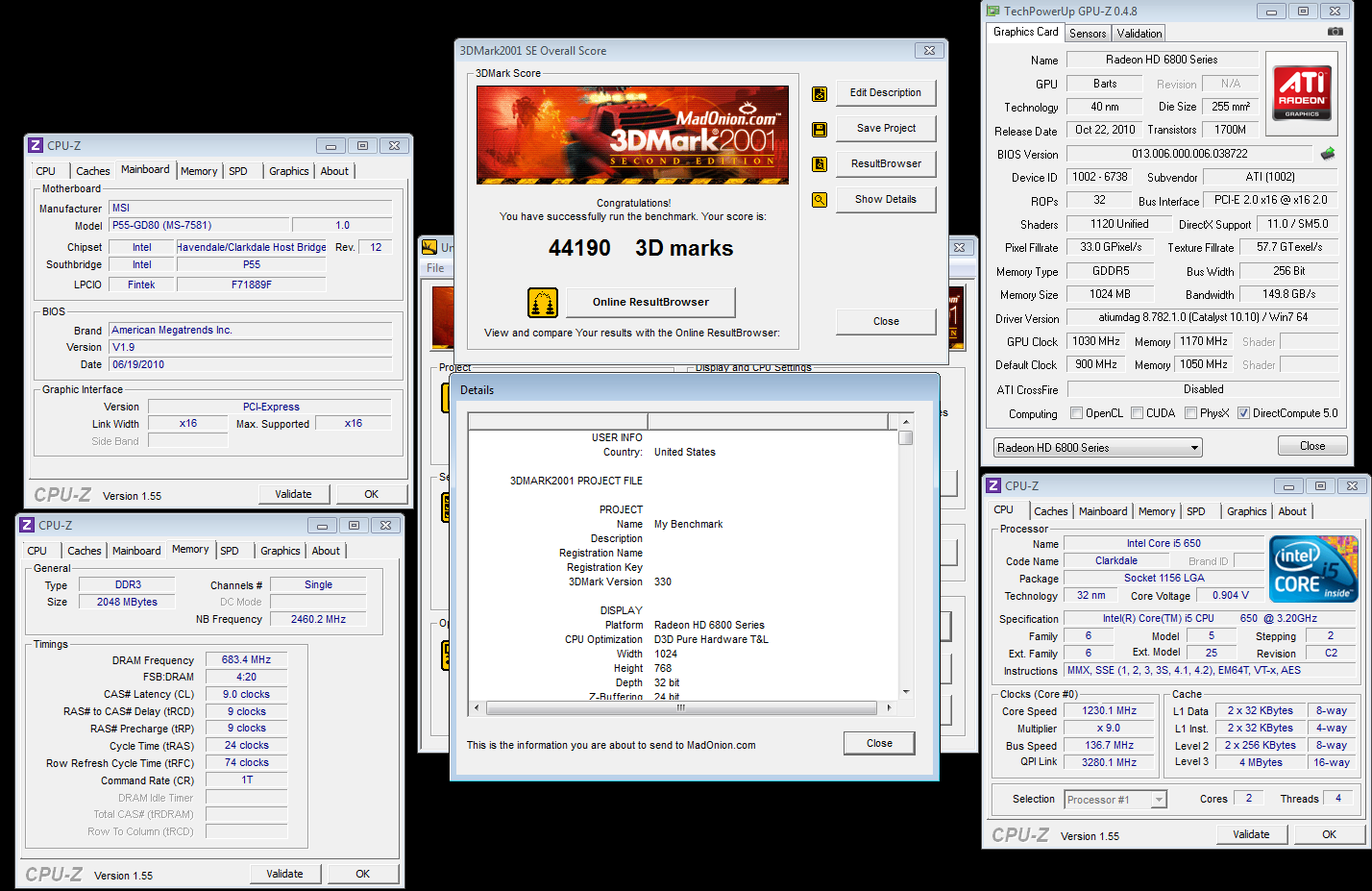Click the Online ResultBrowser button
Image resolution: width=1372 pixels, height=891 pixels.
650,303
